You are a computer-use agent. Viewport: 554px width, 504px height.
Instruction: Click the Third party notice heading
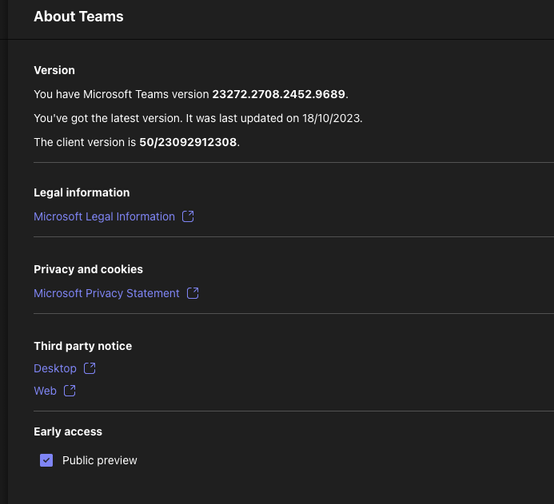tap(83, 346)
